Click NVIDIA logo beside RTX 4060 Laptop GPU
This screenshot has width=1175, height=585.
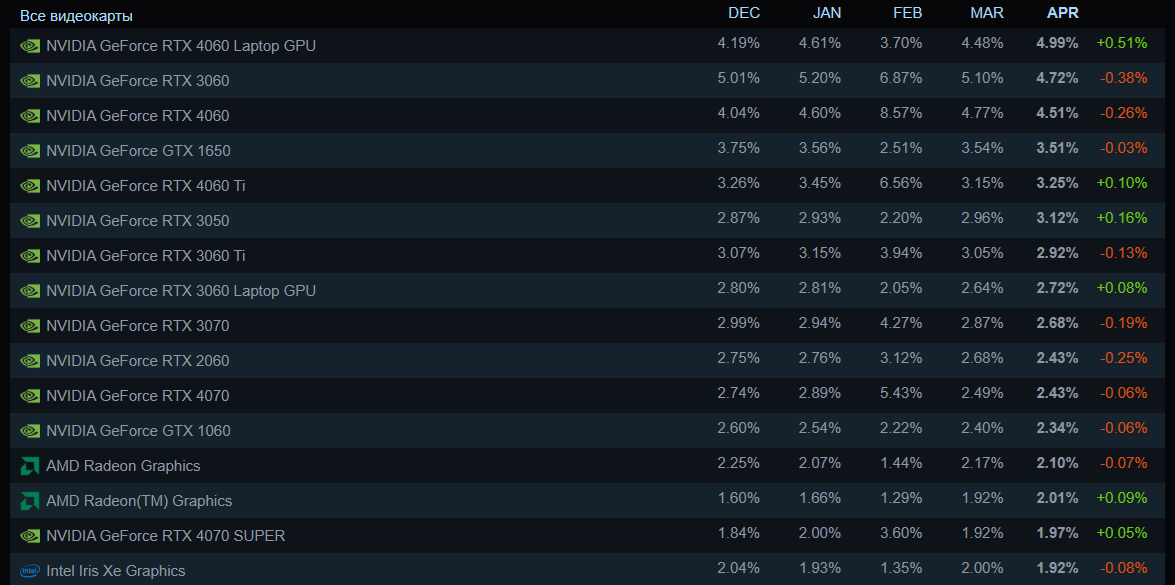pos(30,45)
